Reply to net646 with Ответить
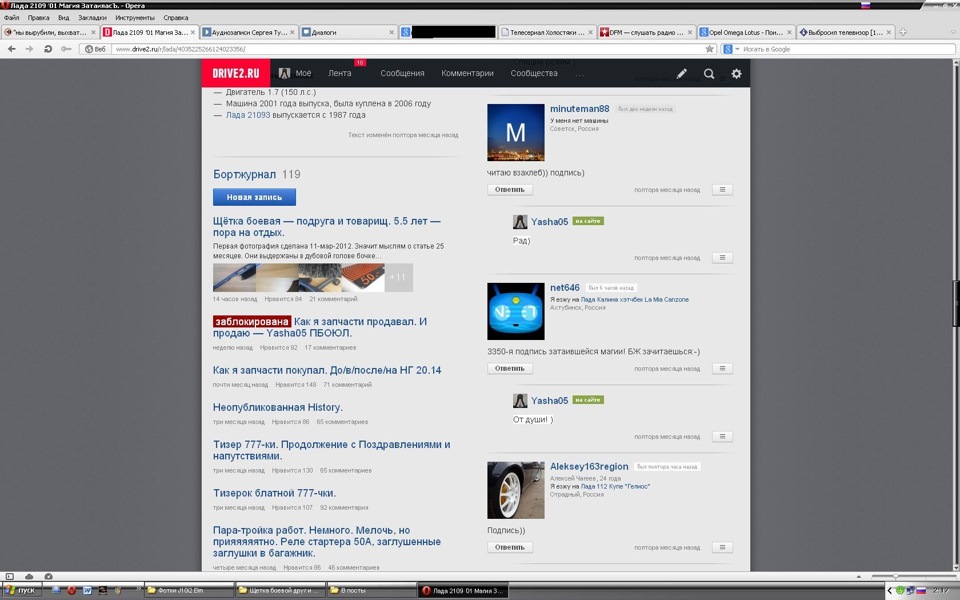Screen dimensions: 960x600 tap(510, 369)
